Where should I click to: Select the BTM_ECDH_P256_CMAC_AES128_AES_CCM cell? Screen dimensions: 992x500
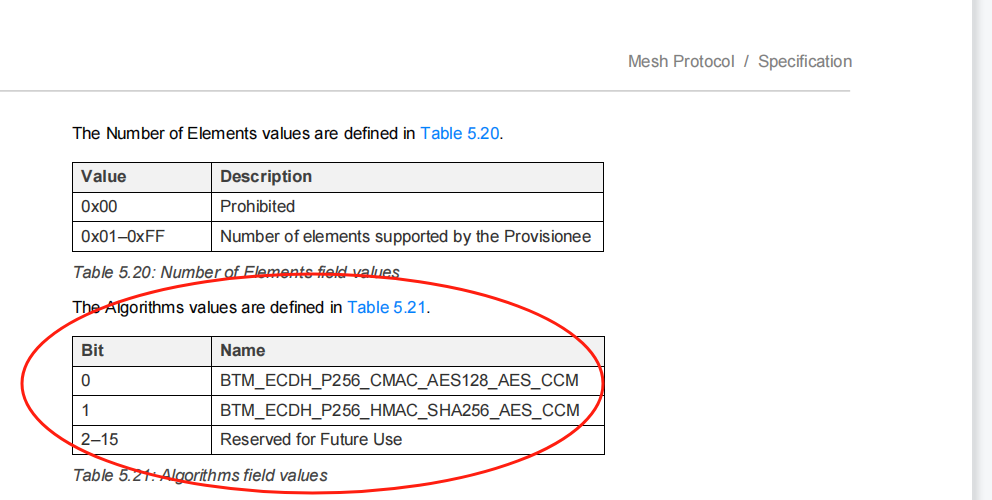pos(407,381)
